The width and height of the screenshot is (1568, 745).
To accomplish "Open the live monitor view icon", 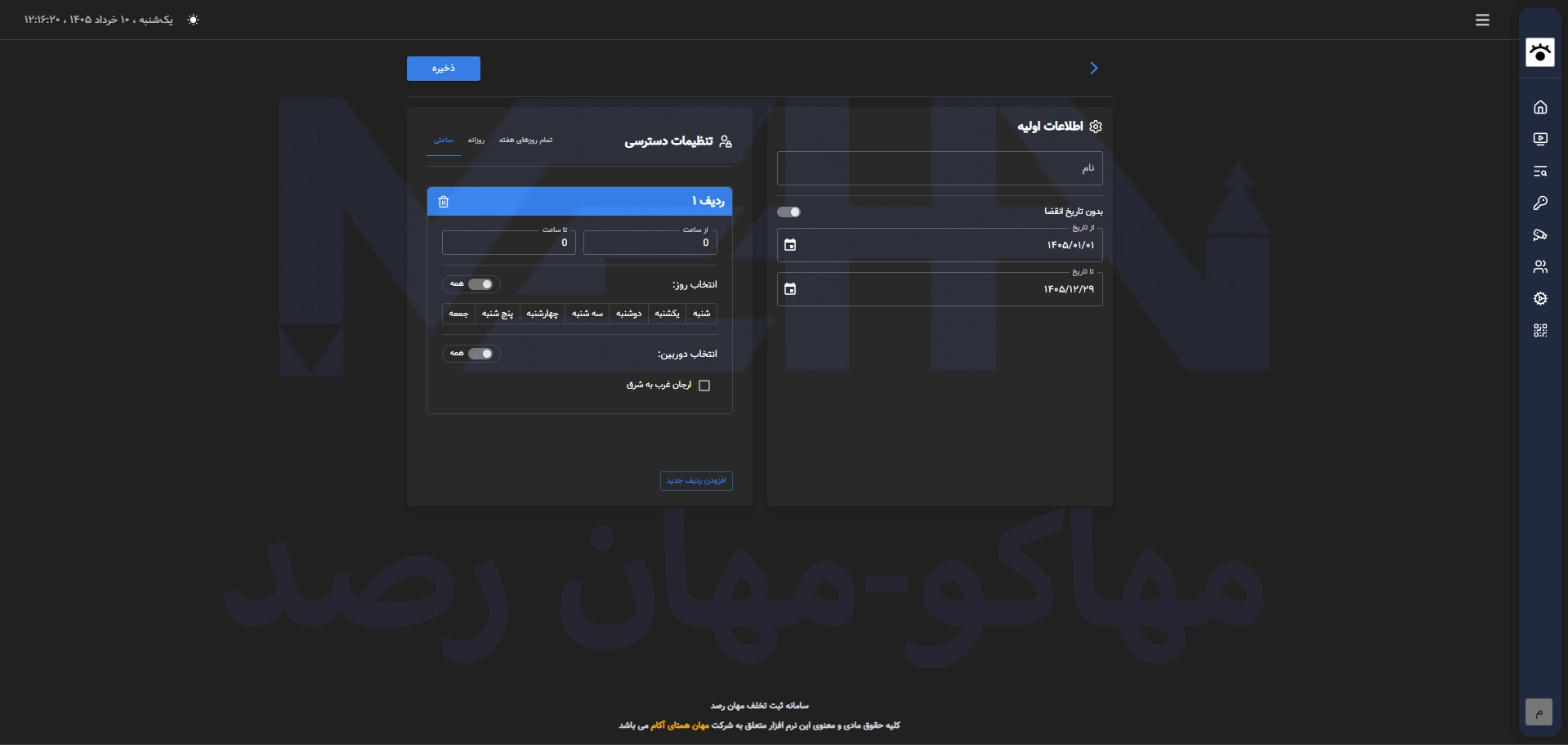I will (1540, 139).
